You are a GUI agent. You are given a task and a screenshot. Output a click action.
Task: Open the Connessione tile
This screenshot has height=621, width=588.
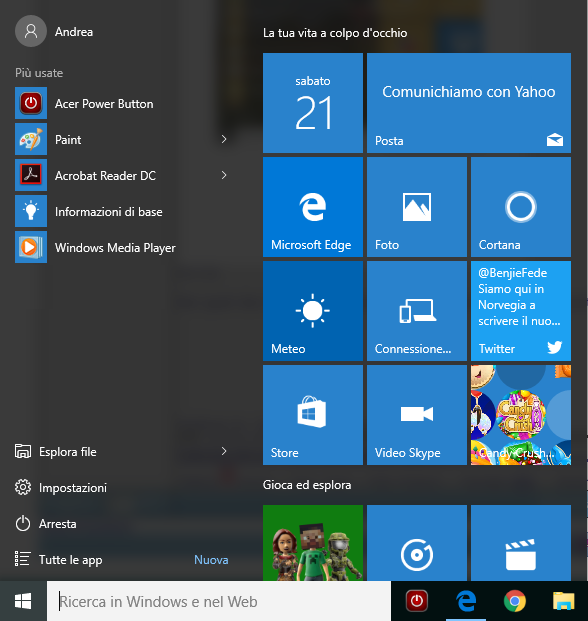pyautogui.click(x=417, y=311)
